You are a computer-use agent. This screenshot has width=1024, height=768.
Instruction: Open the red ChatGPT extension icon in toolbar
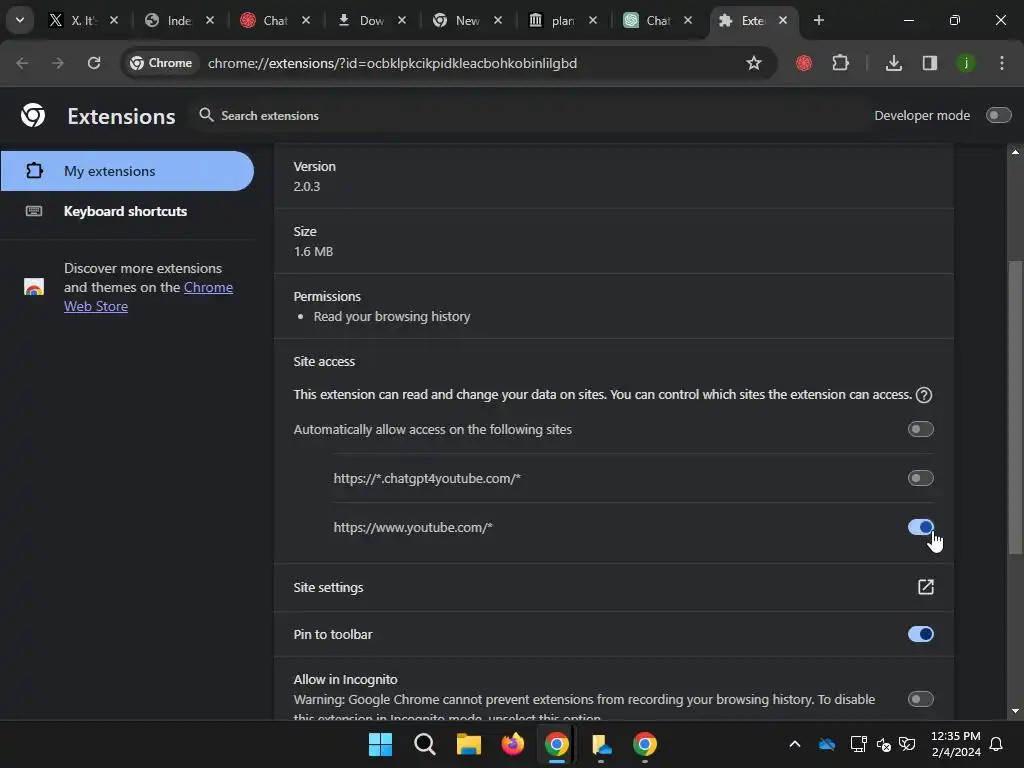pos(804,63)
